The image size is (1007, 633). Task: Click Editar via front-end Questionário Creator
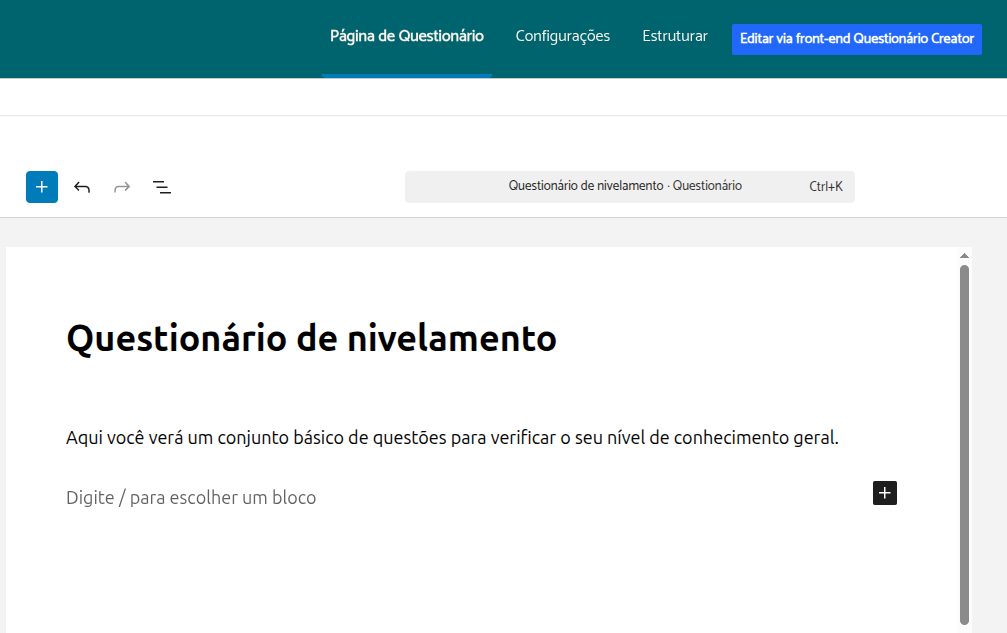856,39
